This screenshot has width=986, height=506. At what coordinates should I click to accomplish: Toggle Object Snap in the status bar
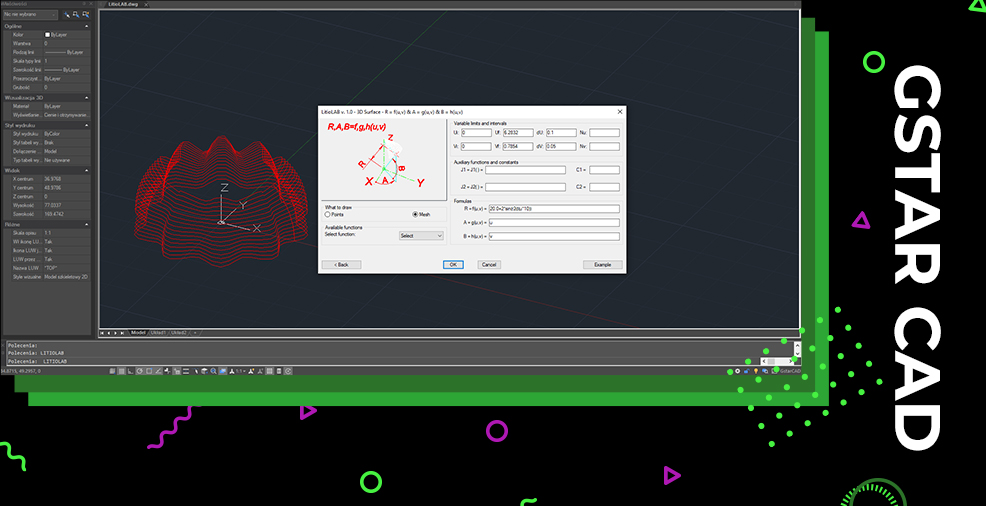pyautogui.click(x=149, y=371)
